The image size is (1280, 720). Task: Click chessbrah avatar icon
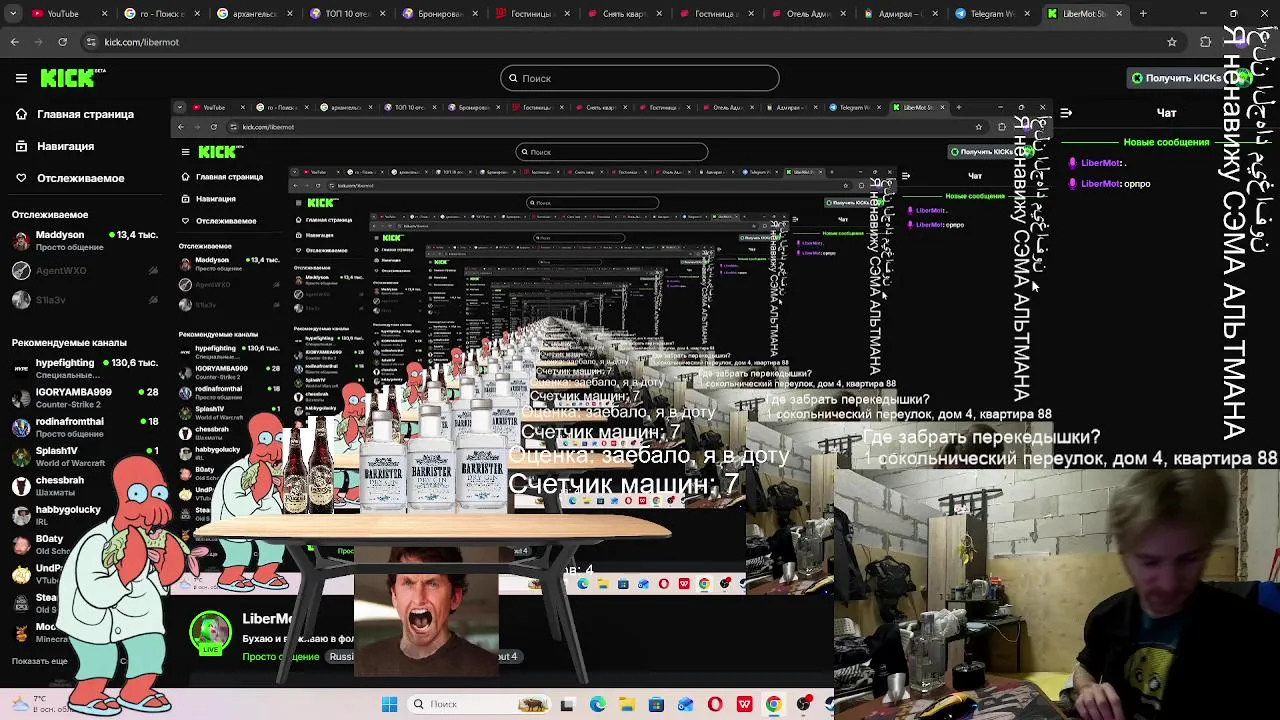pos(21,485)
